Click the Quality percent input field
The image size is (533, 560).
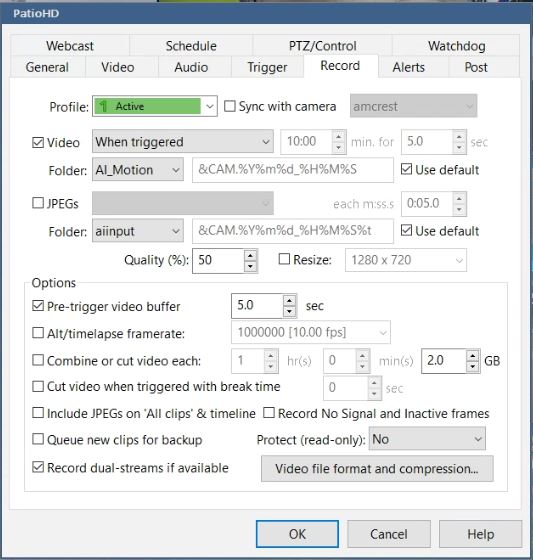218,260
